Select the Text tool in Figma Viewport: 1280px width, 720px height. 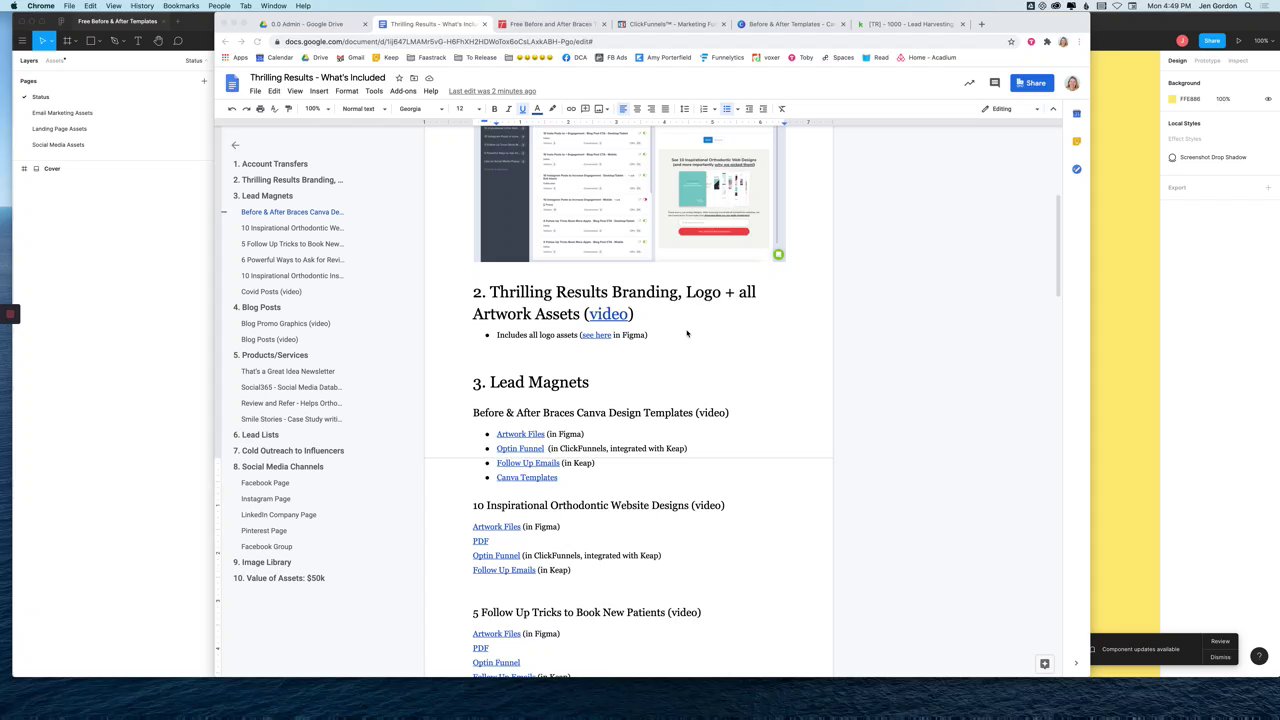coord(138,41)
